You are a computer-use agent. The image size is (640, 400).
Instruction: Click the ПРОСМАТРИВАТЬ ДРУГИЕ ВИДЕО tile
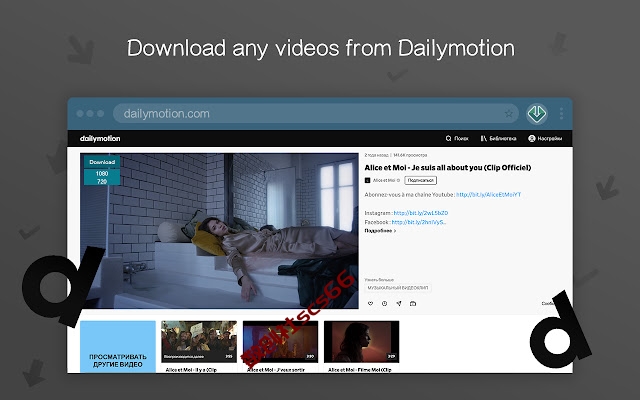[x=118, y=347]
